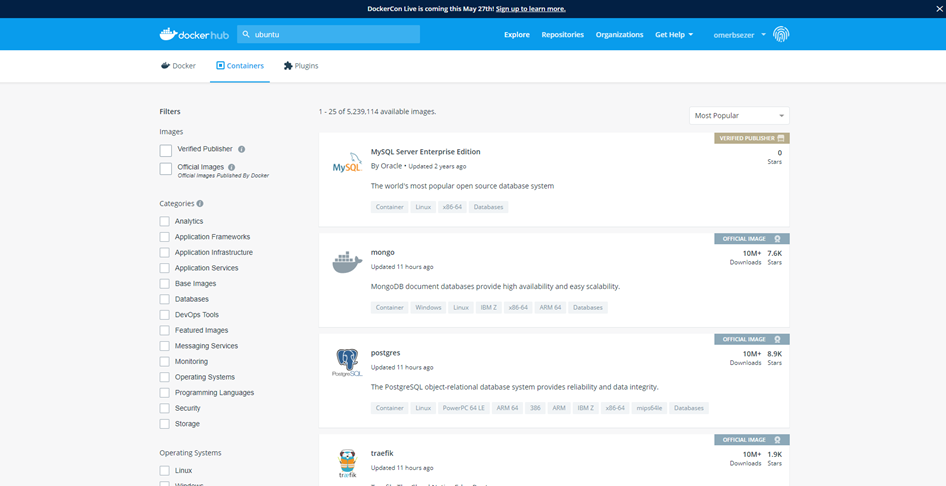Check the Featured Images category

point(165,330)
